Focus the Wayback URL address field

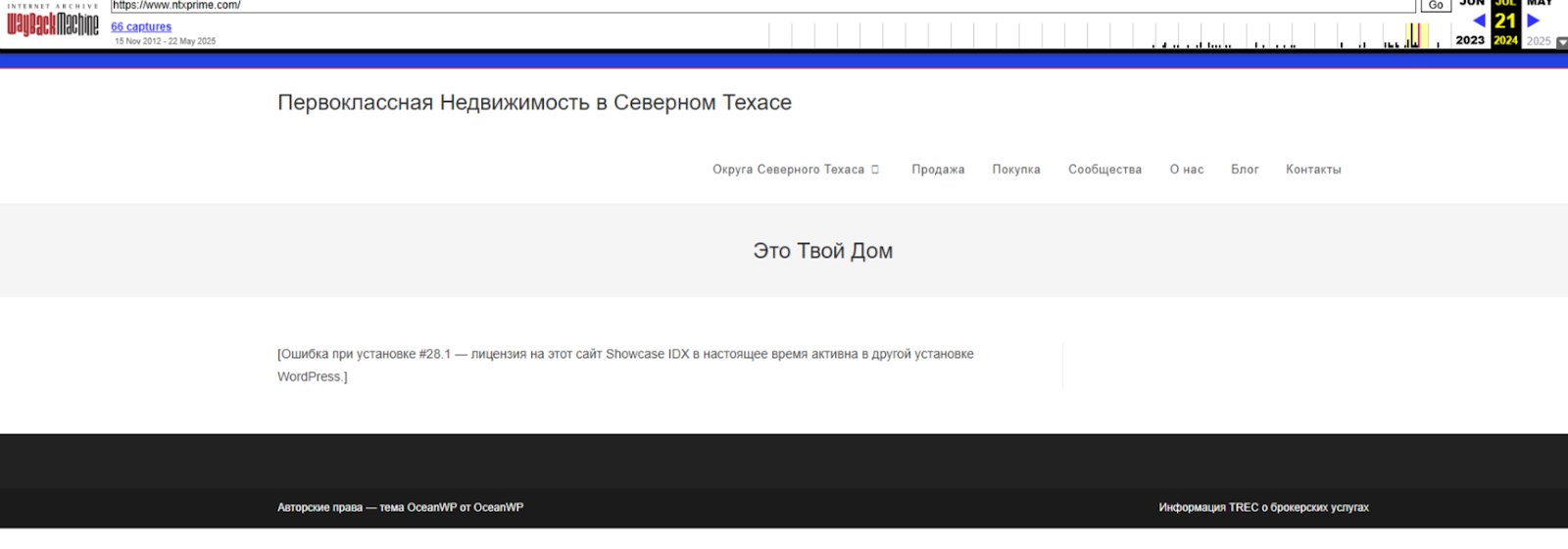(x=763, y=6)
